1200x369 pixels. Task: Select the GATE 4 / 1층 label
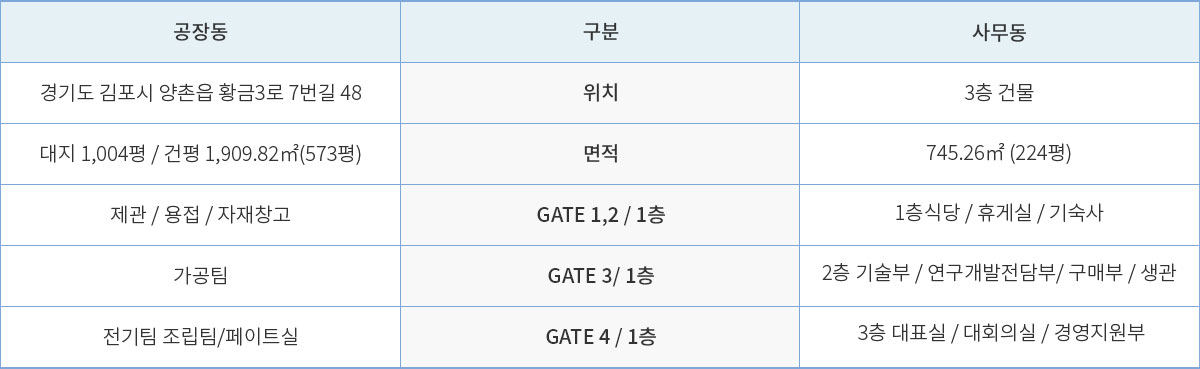click(600, 336)
